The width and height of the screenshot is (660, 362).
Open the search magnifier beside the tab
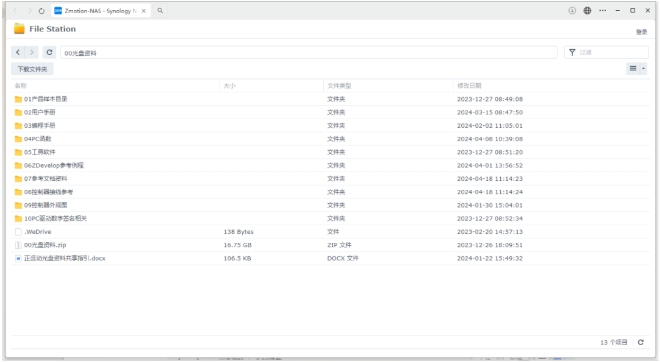160,11
